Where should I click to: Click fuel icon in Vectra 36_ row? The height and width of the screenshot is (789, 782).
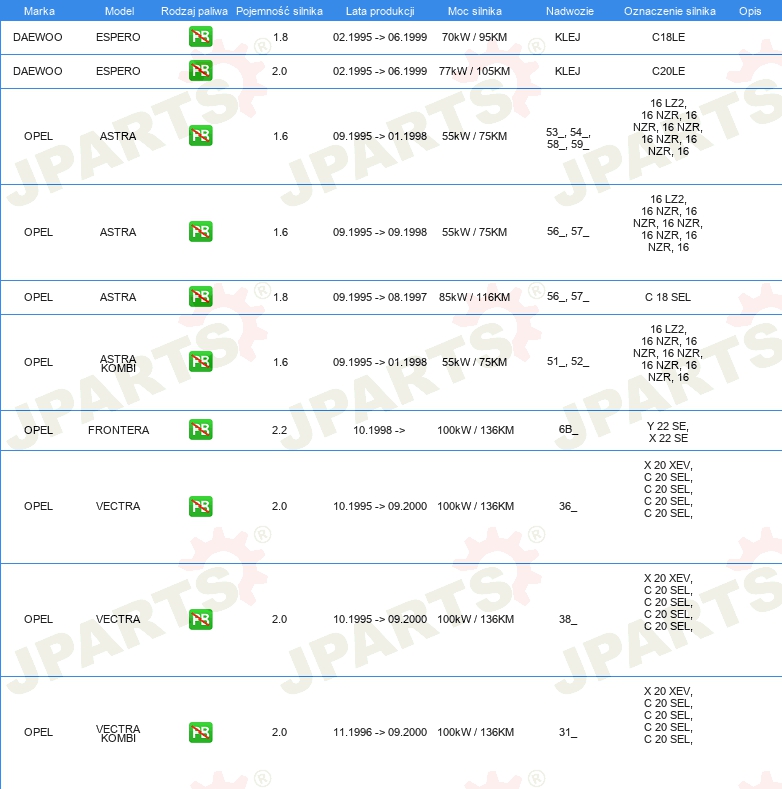[200, 506]
